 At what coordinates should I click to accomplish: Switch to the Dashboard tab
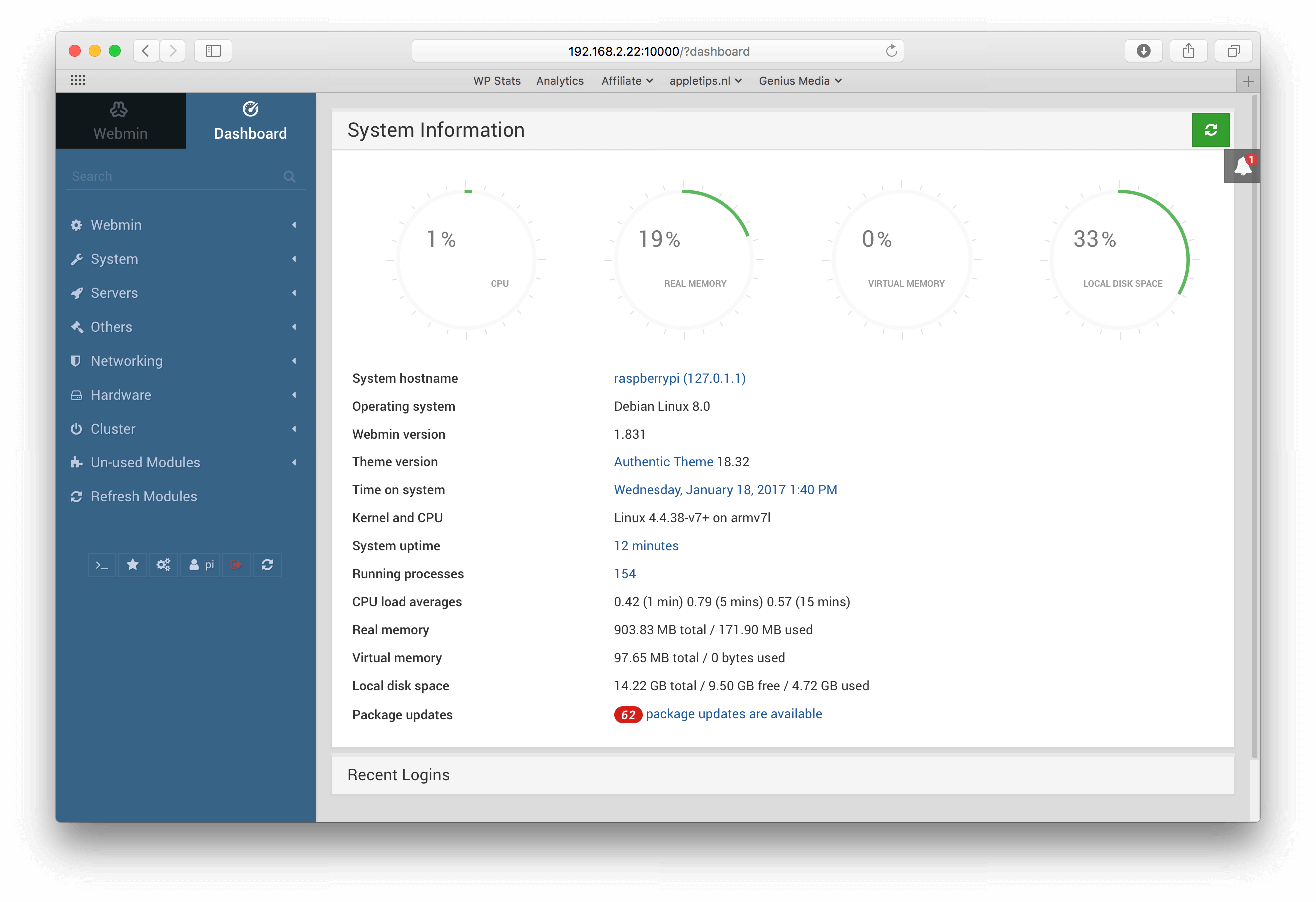click(250, 121)
